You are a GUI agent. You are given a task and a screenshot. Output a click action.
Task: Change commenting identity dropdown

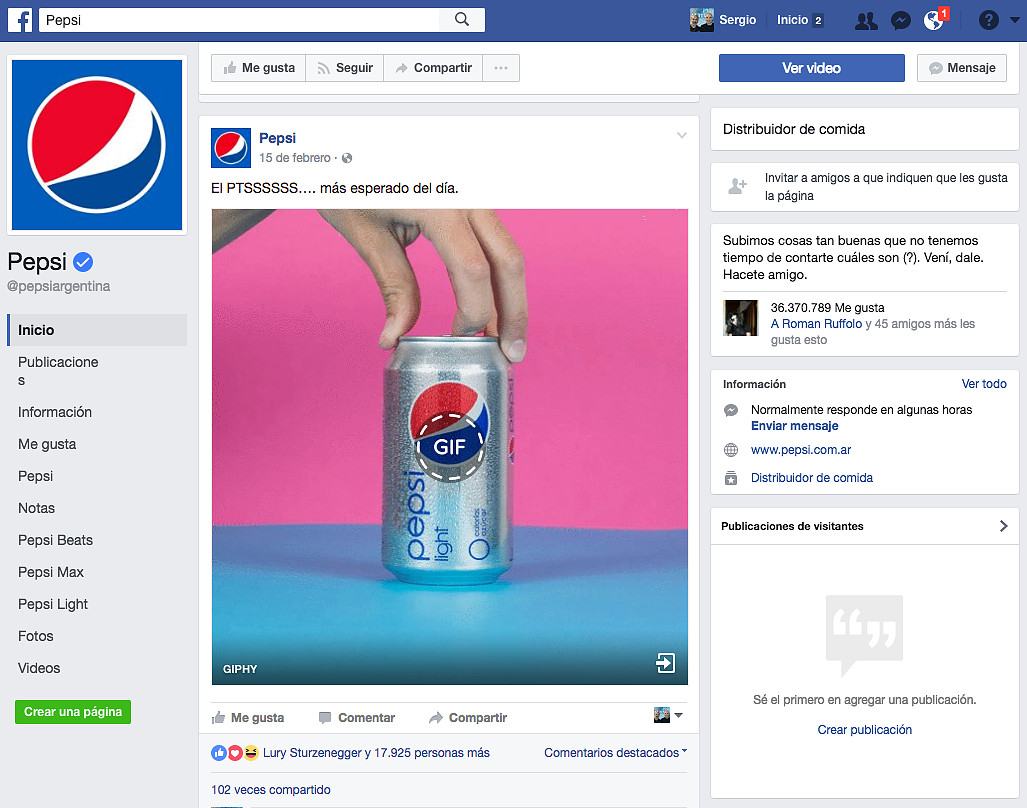pos(669,715)
